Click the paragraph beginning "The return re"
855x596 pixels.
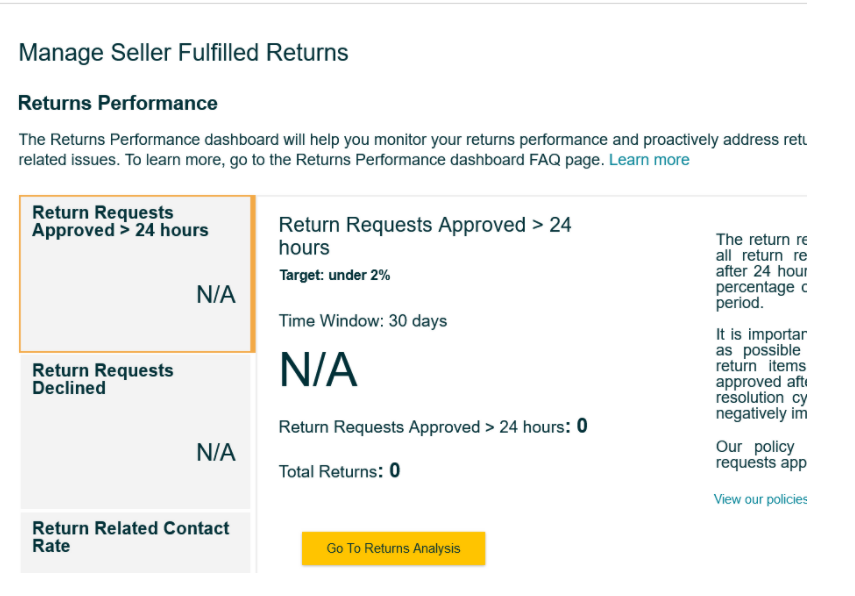click(761, 271)
